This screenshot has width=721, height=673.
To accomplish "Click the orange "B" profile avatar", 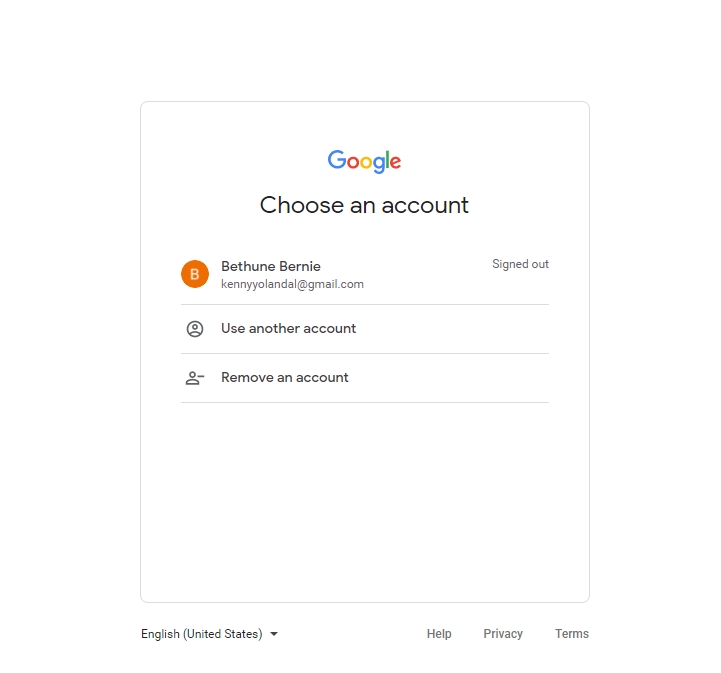I will [x=195, y=274].
